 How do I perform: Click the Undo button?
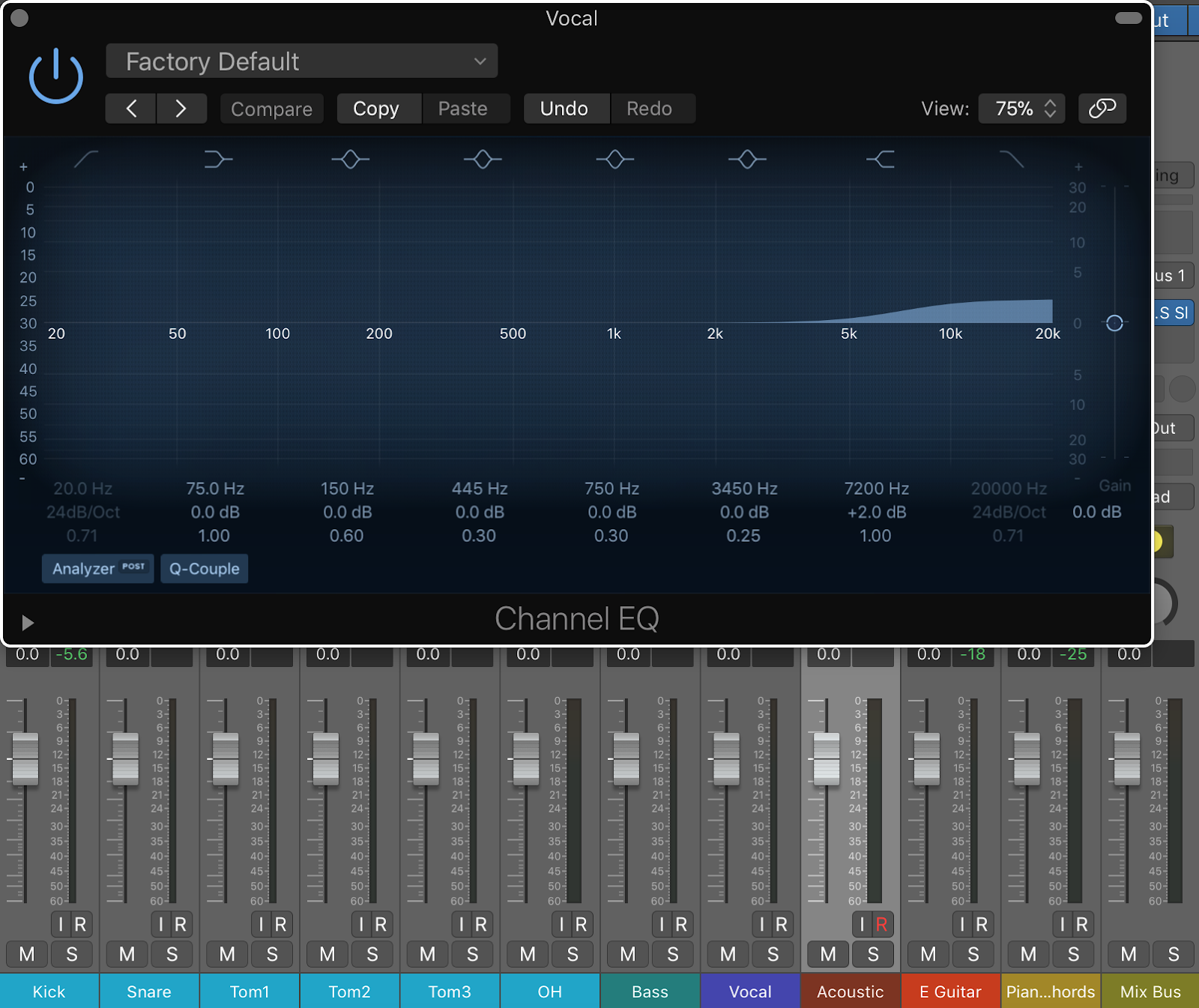coord(564,109)
